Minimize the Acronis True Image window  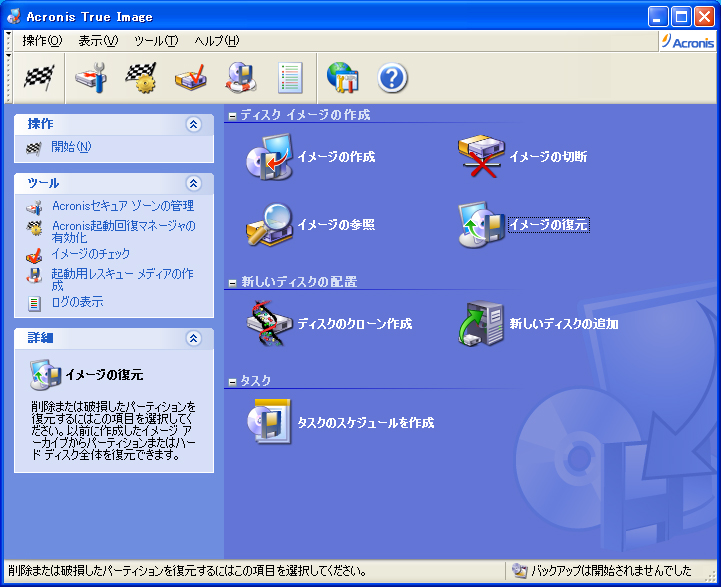point(658,17)
